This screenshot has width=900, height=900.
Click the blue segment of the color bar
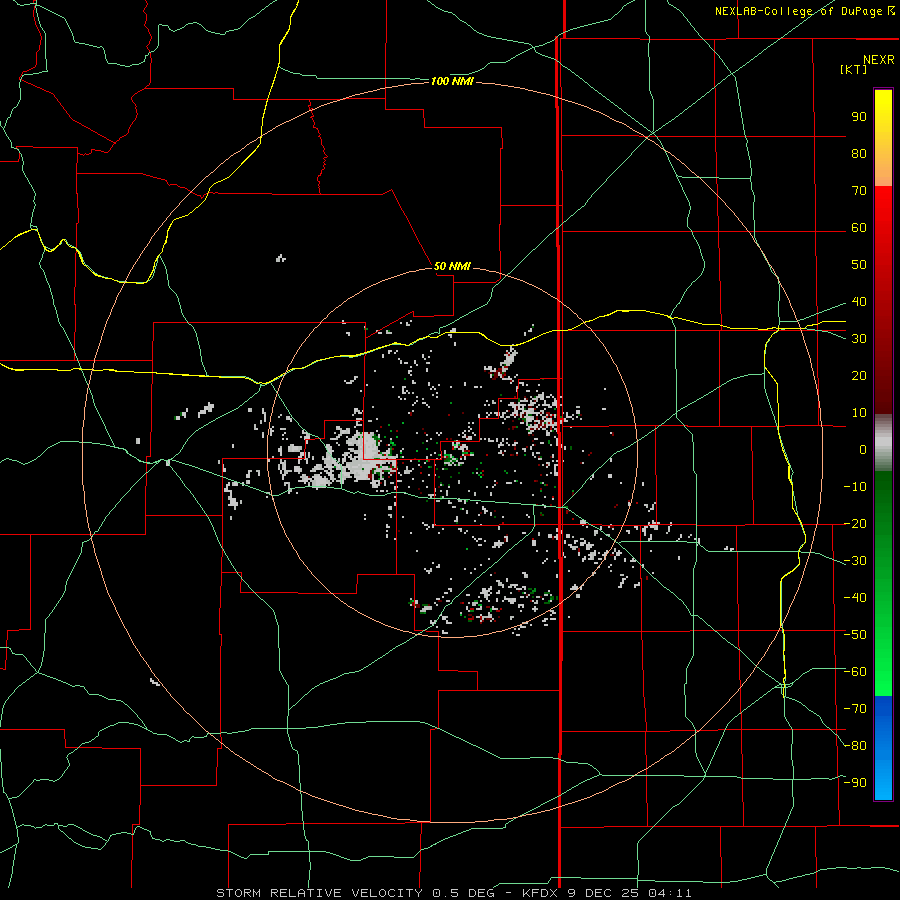point(883,748)
